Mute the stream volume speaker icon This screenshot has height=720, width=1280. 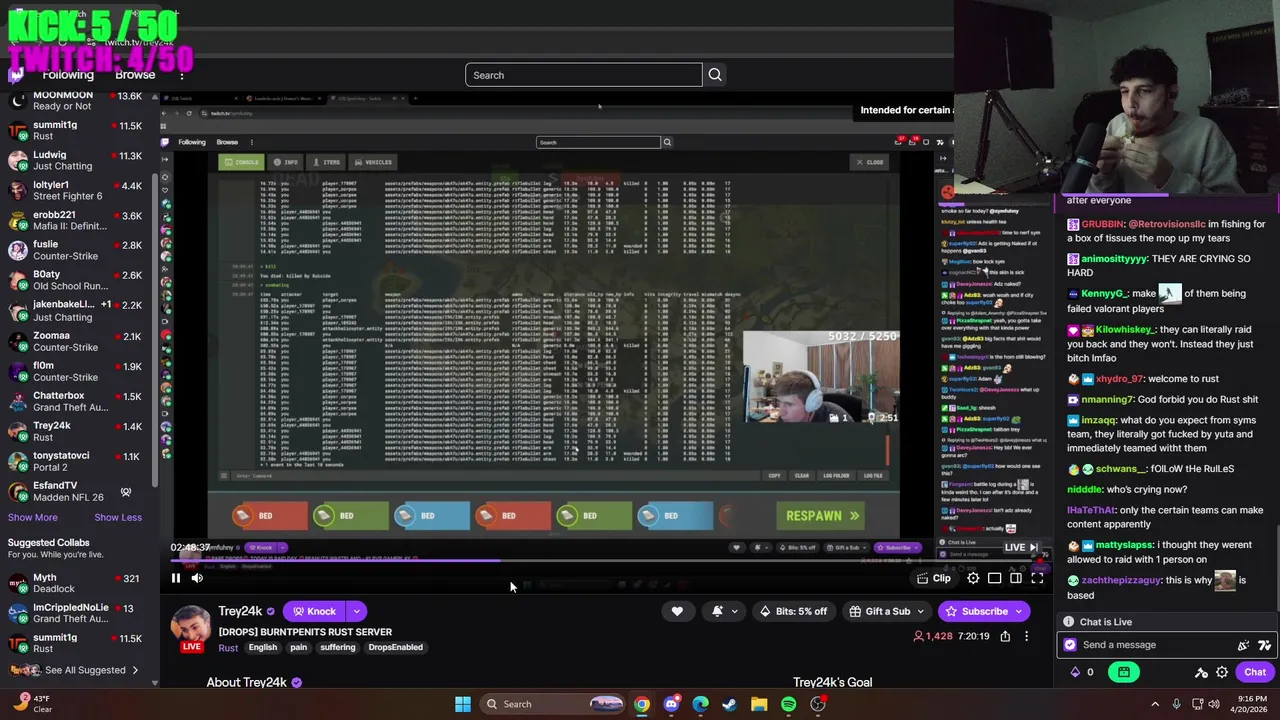(197, 577)
